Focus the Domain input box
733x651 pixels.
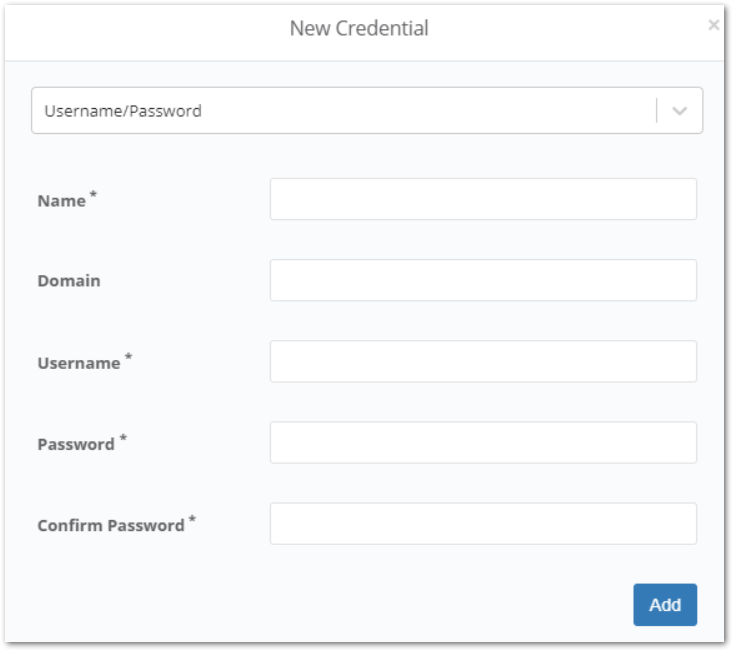click(483, 280)
